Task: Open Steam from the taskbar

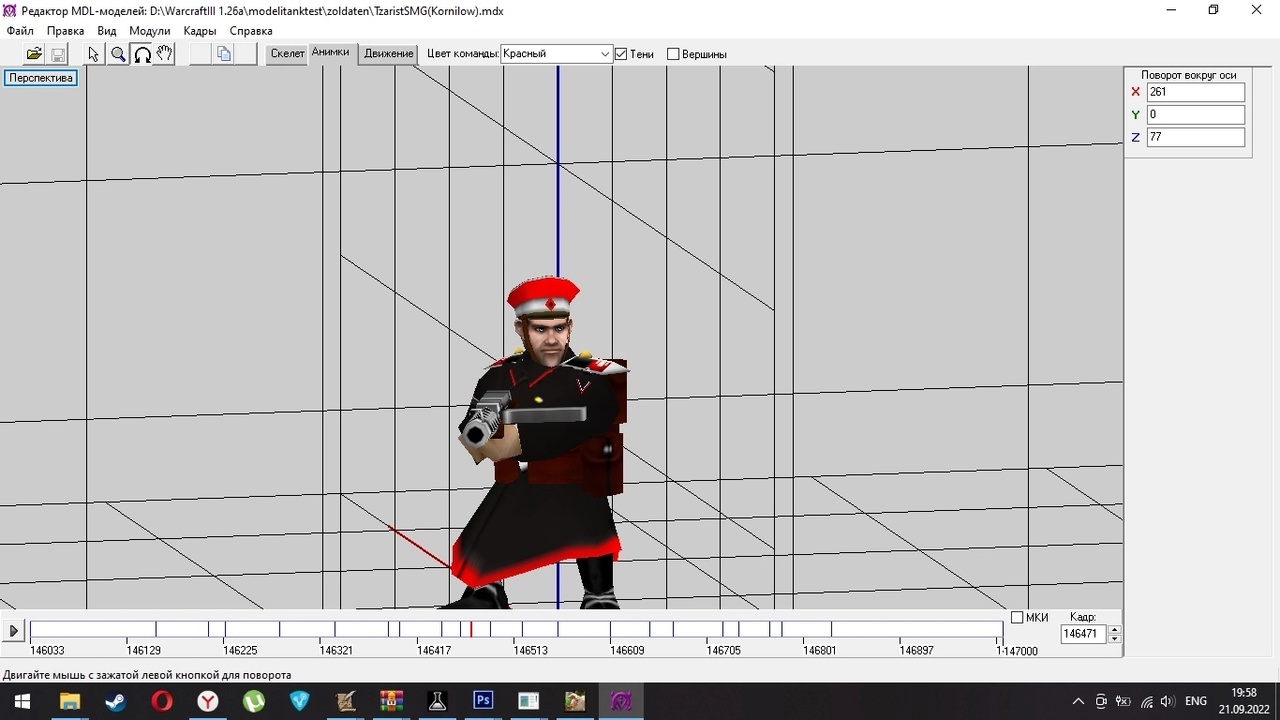Action: click(115, 702)
